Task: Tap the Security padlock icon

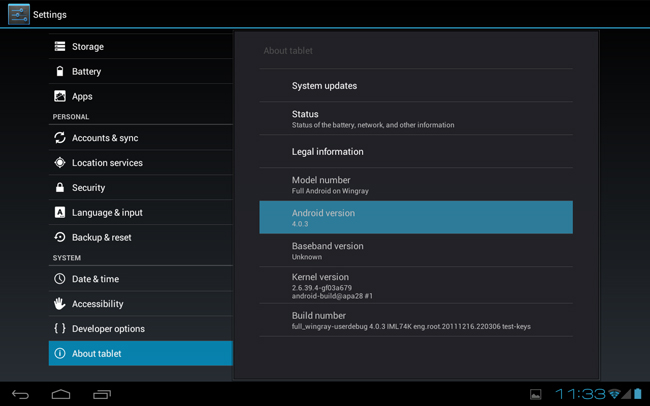Action: tap(60, 188)
